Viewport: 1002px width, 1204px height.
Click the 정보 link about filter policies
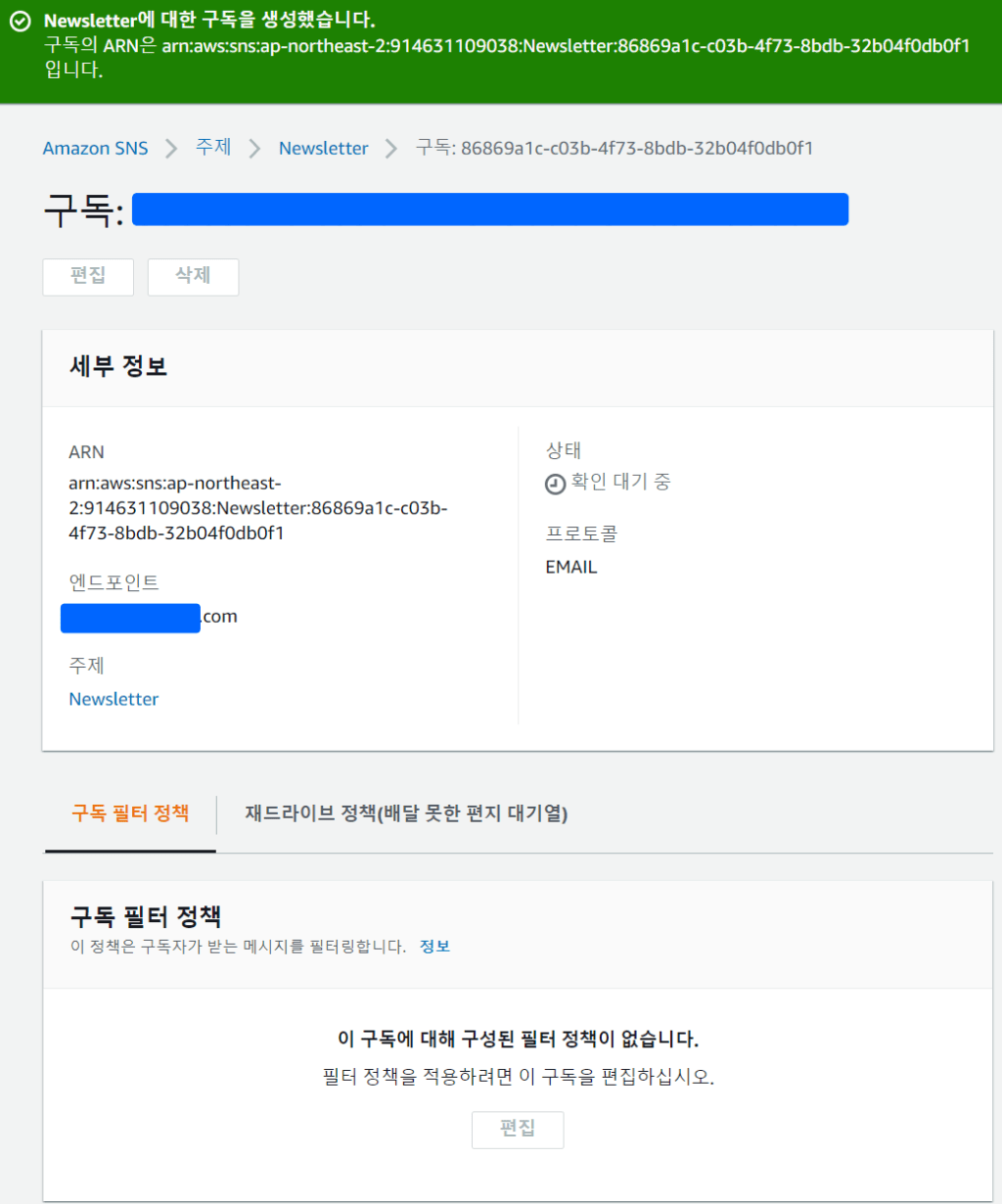(x=434, y=946)
